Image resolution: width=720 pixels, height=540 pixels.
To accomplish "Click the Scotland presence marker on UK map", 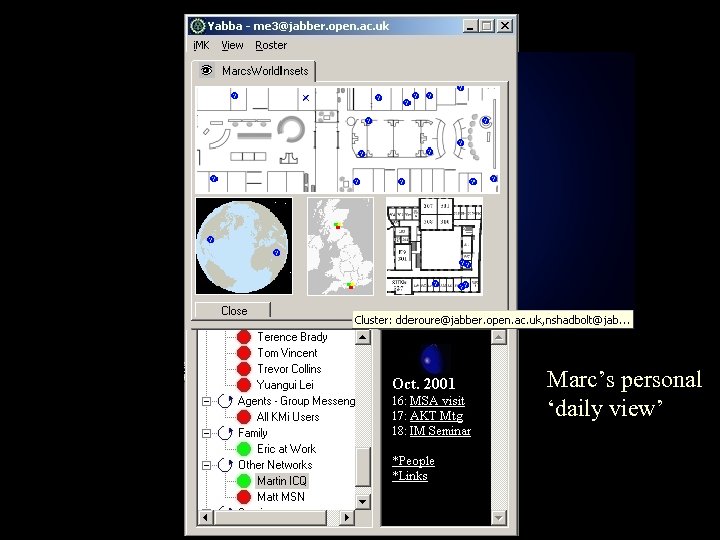I will tap(338, 225).
